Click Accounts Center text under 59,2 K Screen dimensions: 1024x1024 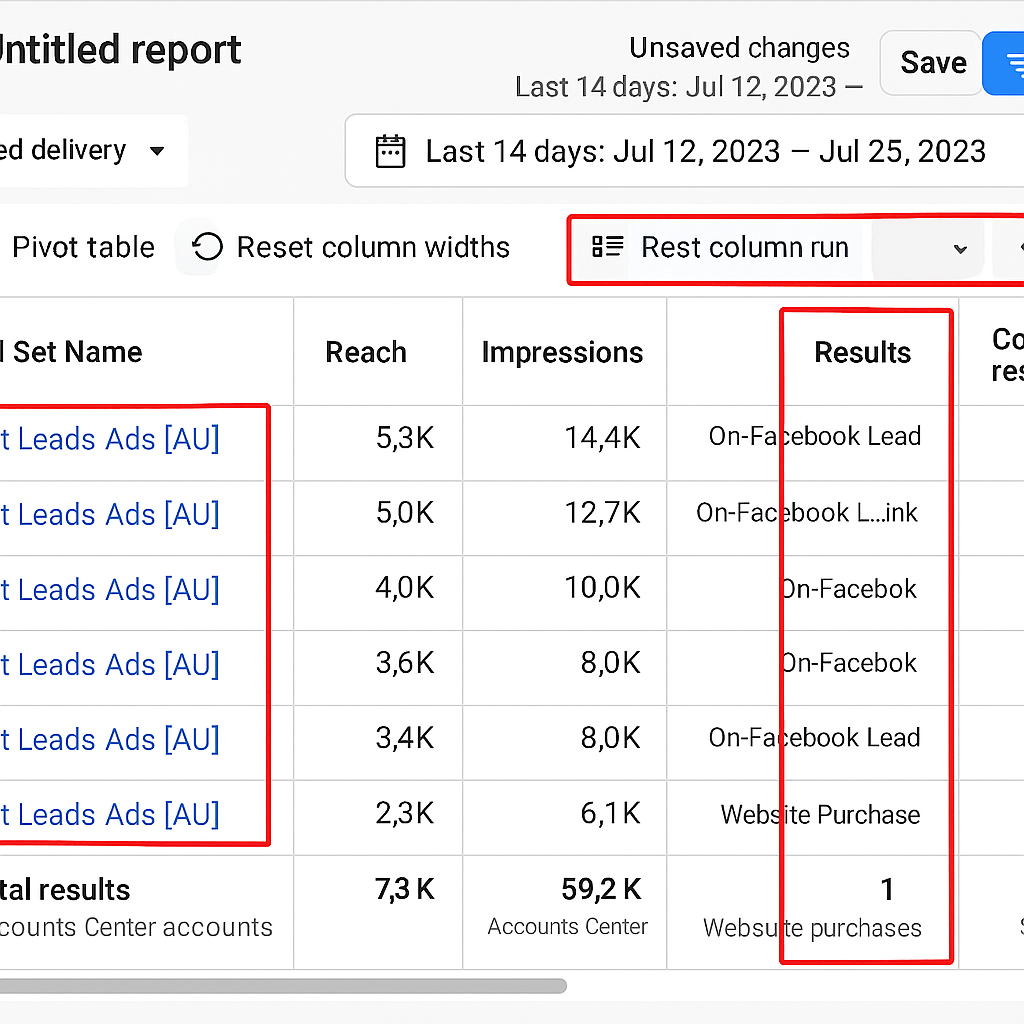tap(568, 926)
